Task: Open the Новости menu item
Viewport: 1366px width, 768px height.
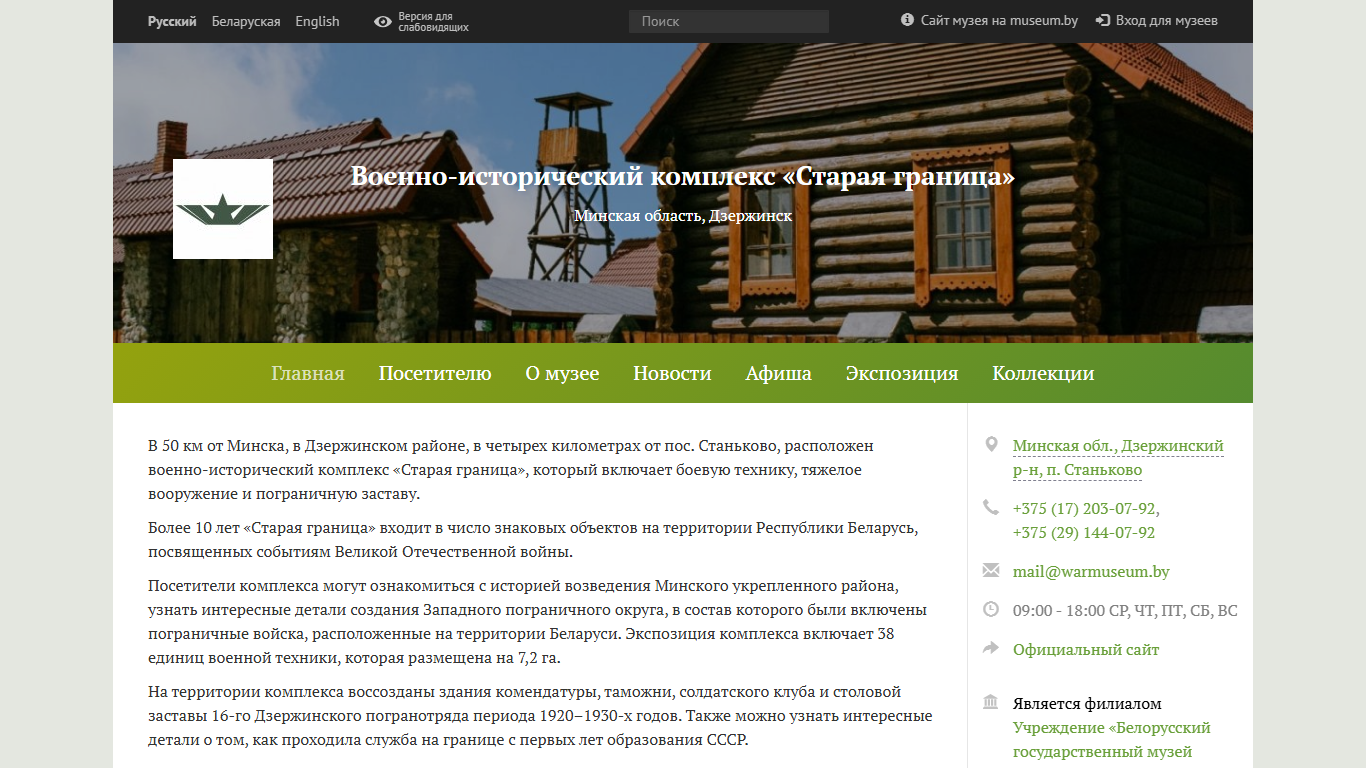Action: [672, 373]
